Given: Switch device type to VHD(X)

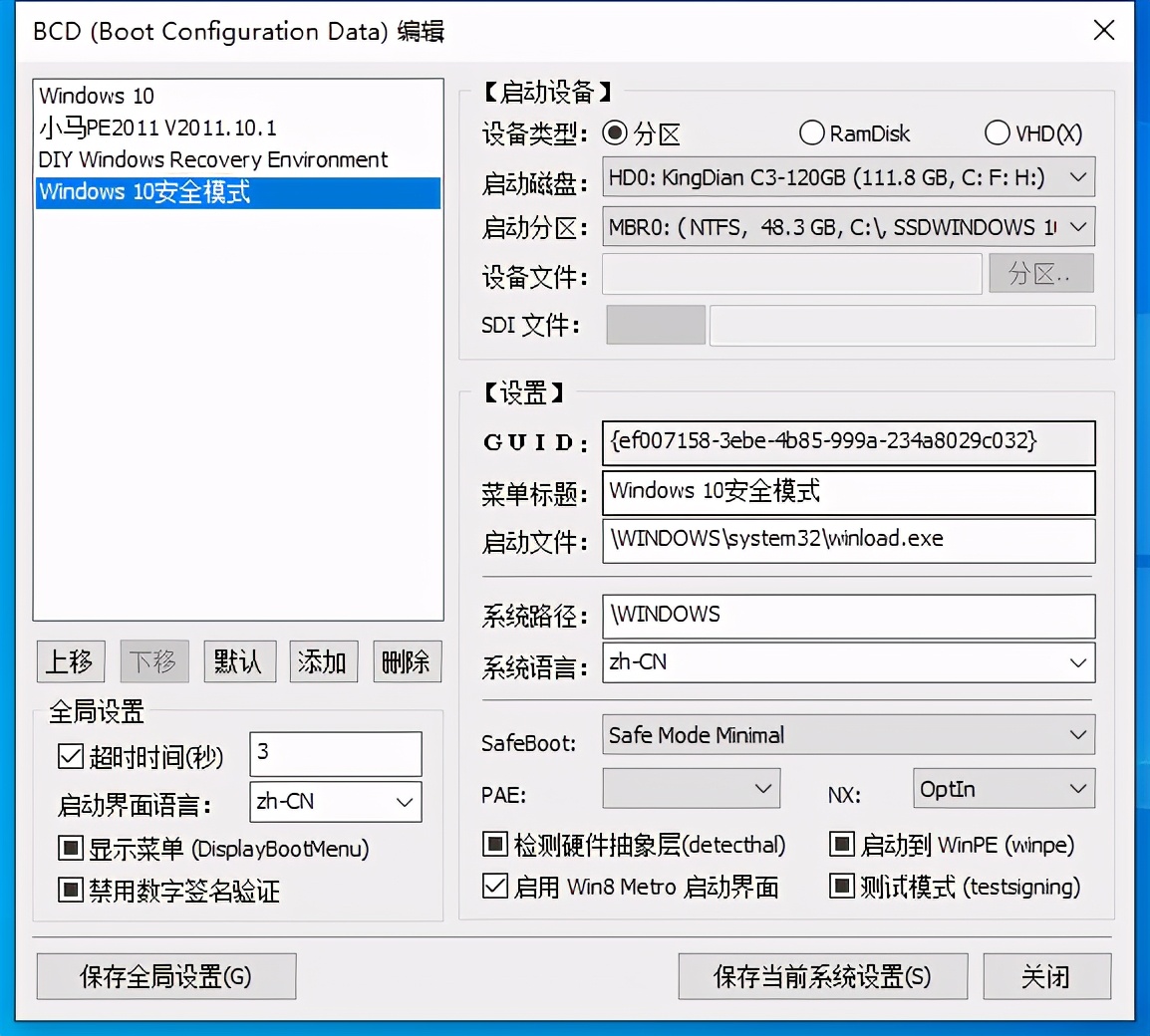Looking at the screenshot, I should pyautogui.click(x=998, y=132).
